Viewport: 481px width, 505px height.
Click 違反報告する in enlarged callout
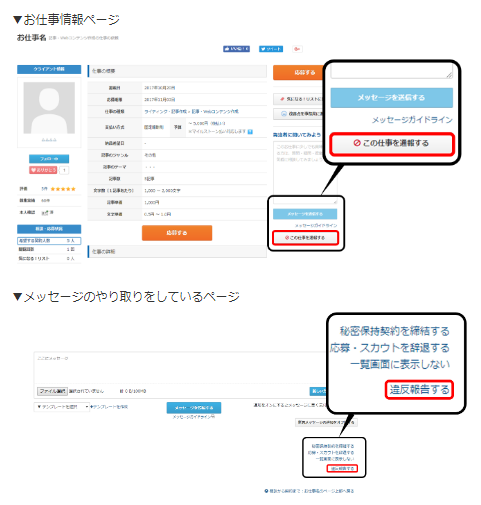(x=419, y=389)
